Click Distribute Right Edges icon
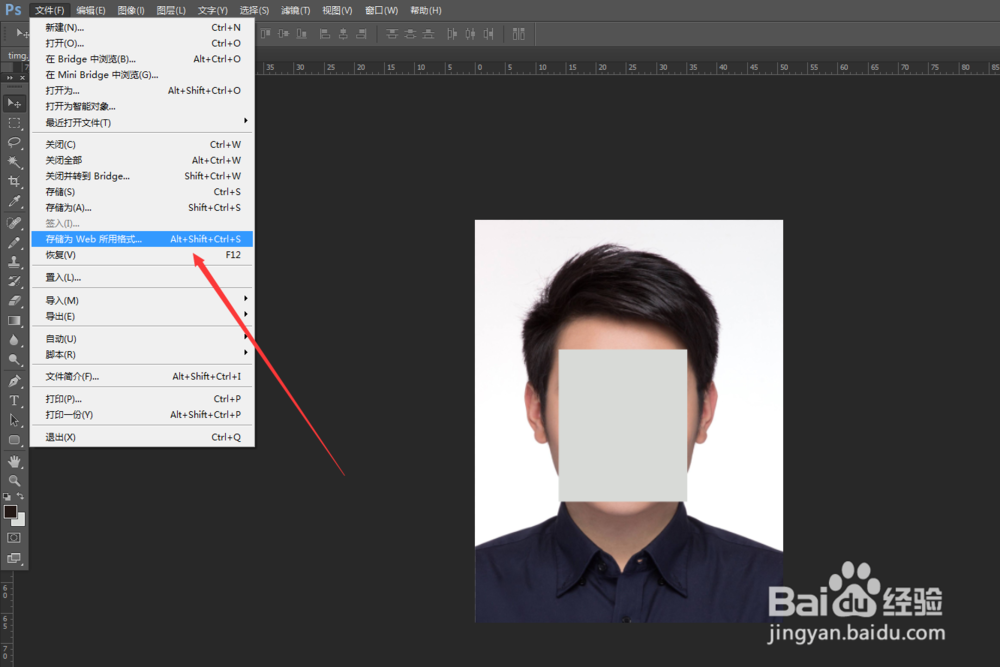Viewport: 1000px width, 667px height. pos(489,34)
